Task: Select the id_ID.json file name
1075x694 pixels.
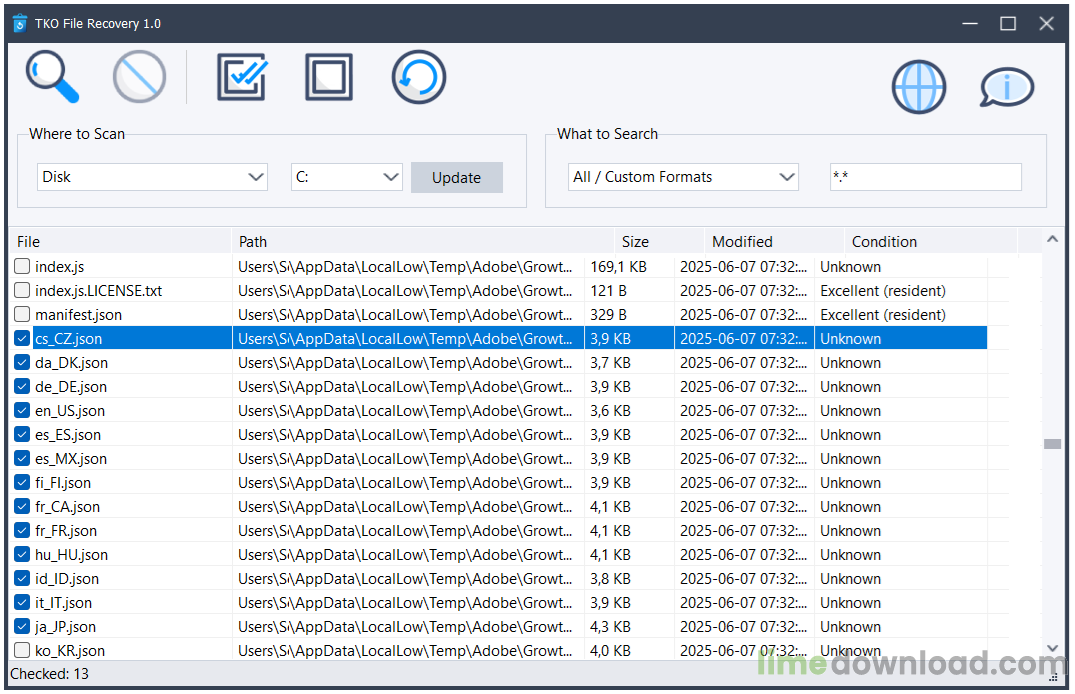Action: tap(67, 579)
